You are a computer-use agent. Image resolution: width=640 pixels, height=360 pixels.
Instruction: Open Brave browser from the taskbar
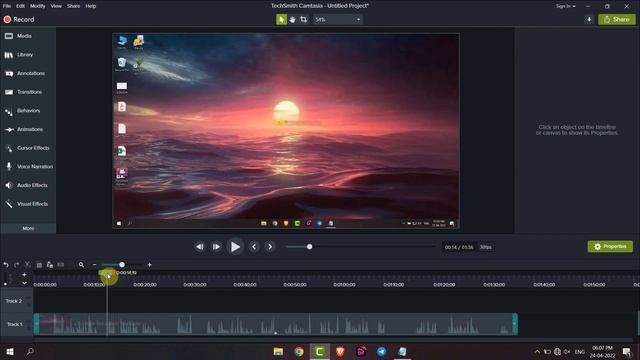click(340, 351)
